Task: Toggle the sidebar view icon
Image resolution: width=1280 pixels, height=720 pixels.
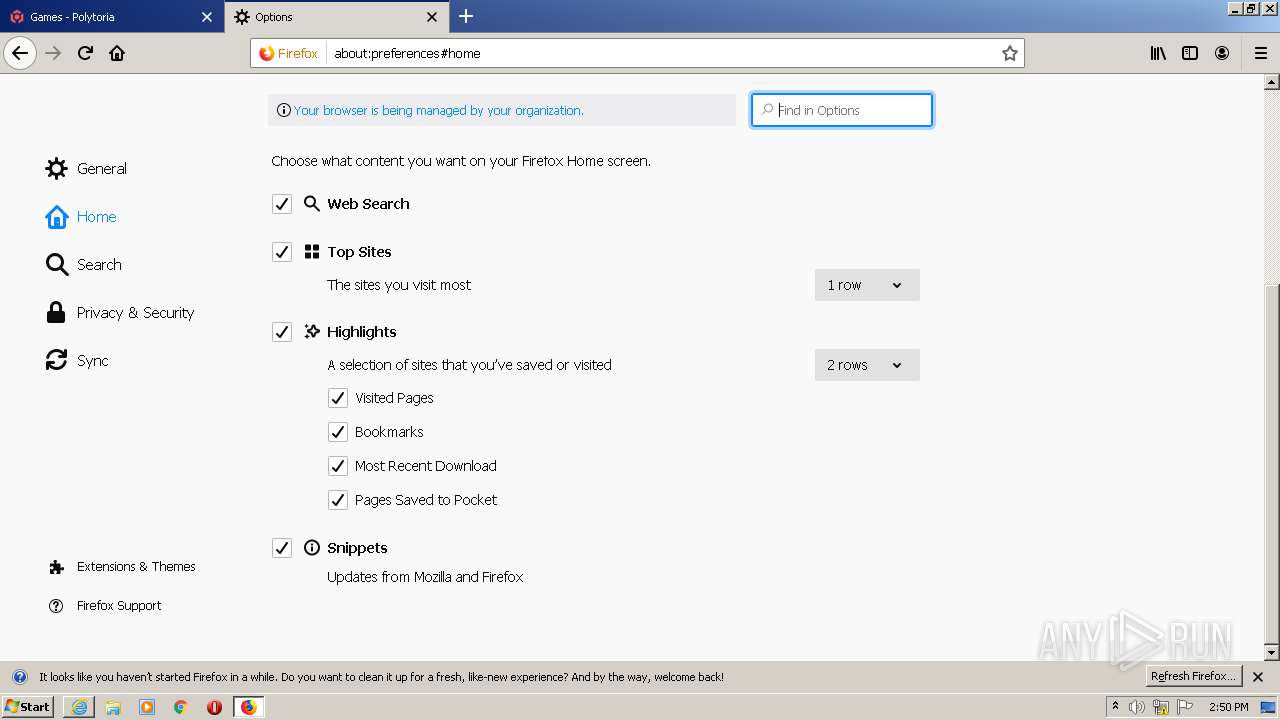Action: 1190,53
